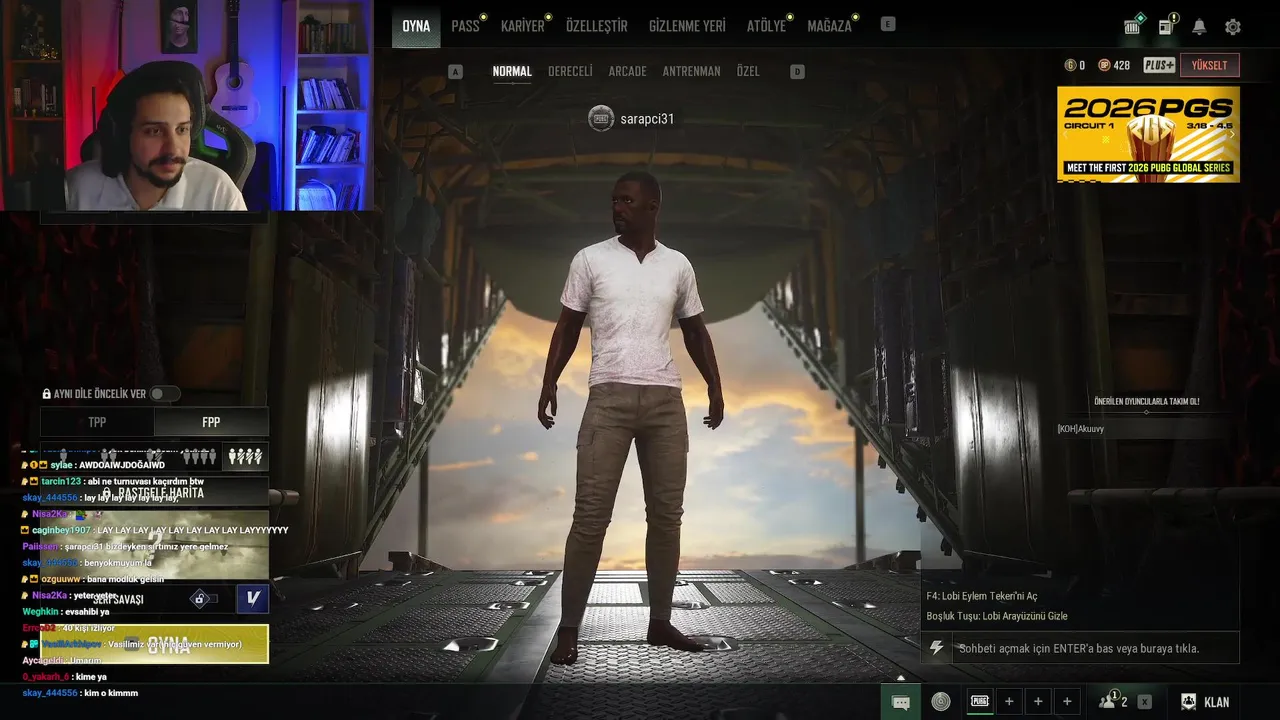Click the BP currency icon showing 428
The image size is (1280, 720).
1104,65
